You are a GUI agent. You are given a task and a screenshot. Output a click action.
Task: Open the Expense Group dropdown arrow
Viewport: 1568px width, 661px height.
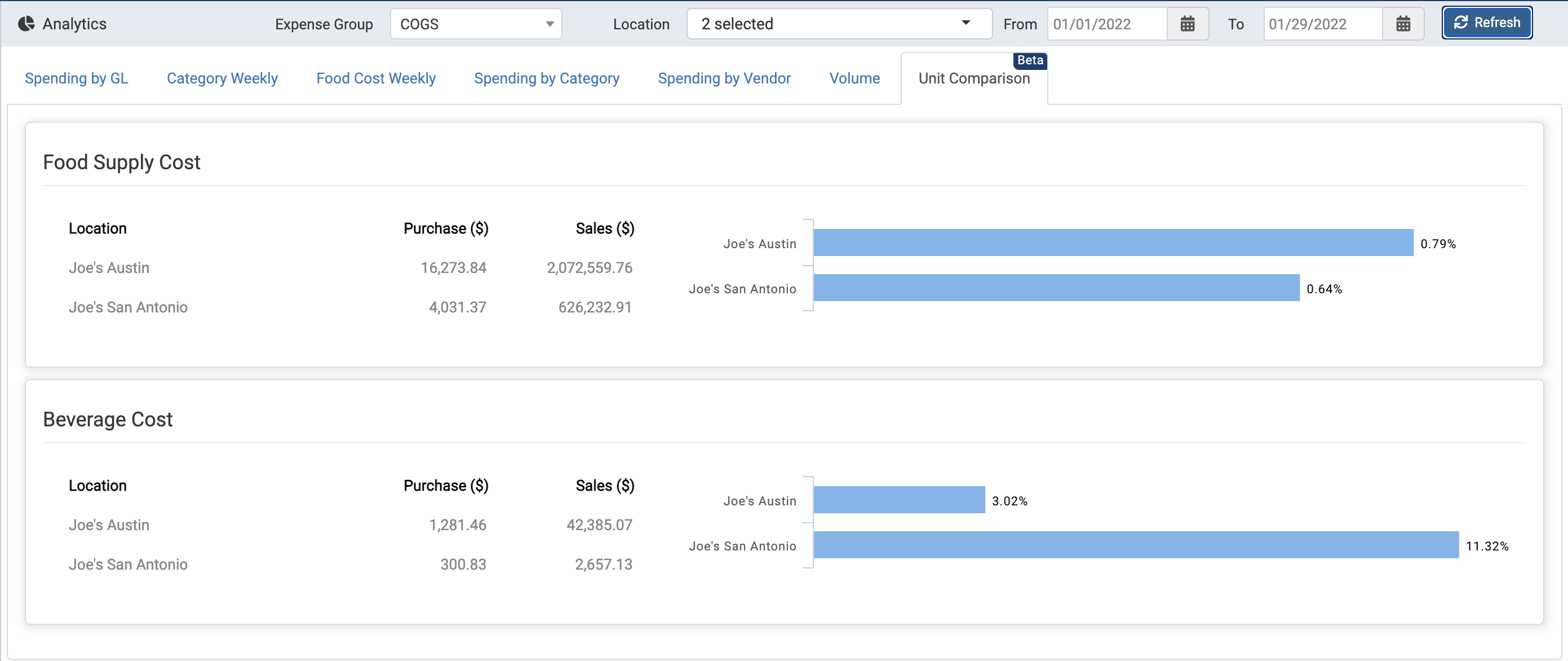click(x=548, y=24)
